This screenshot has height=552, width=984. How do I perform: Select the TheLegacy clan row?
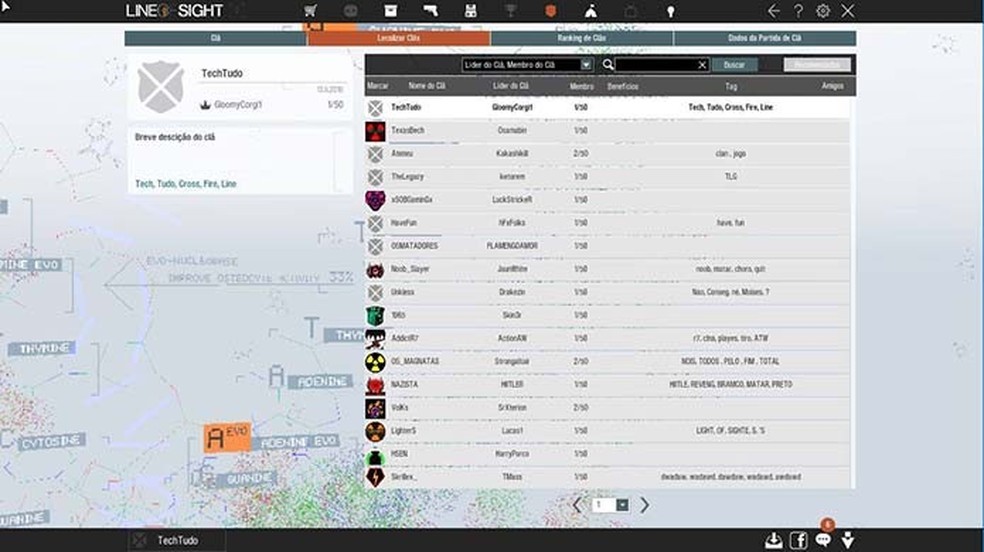tap(607, 177)
